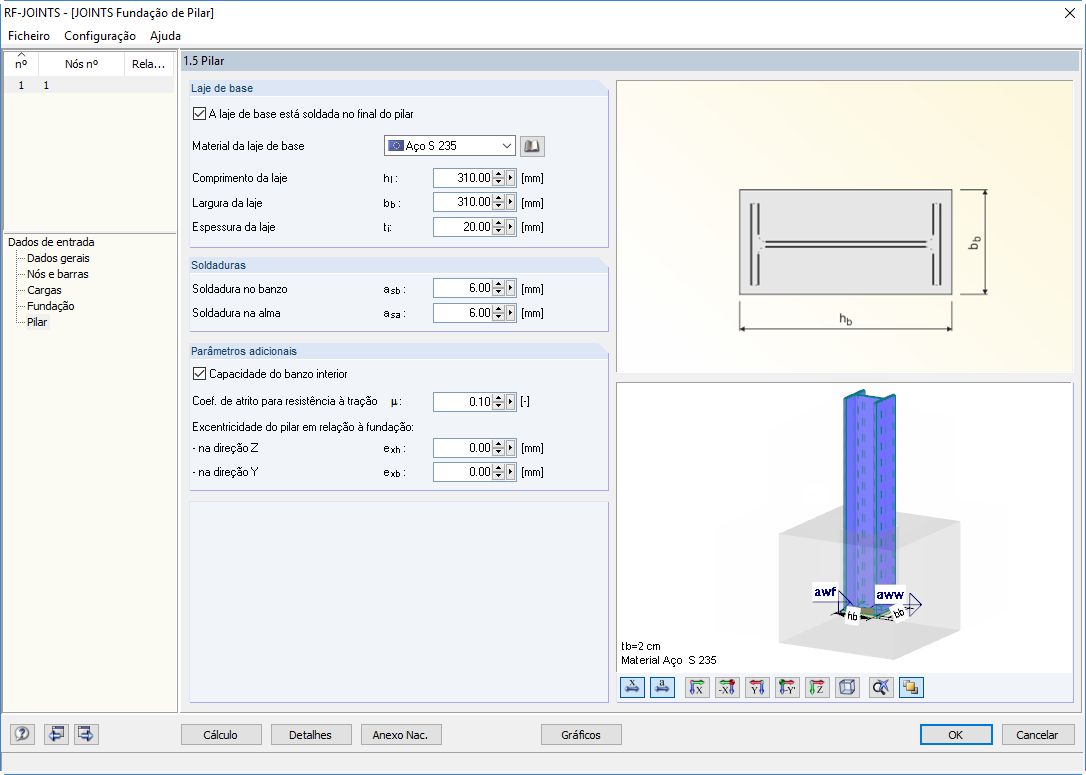Show the view in Y direction
Screen dimensions: 1086x775
(x=757, y=688)
